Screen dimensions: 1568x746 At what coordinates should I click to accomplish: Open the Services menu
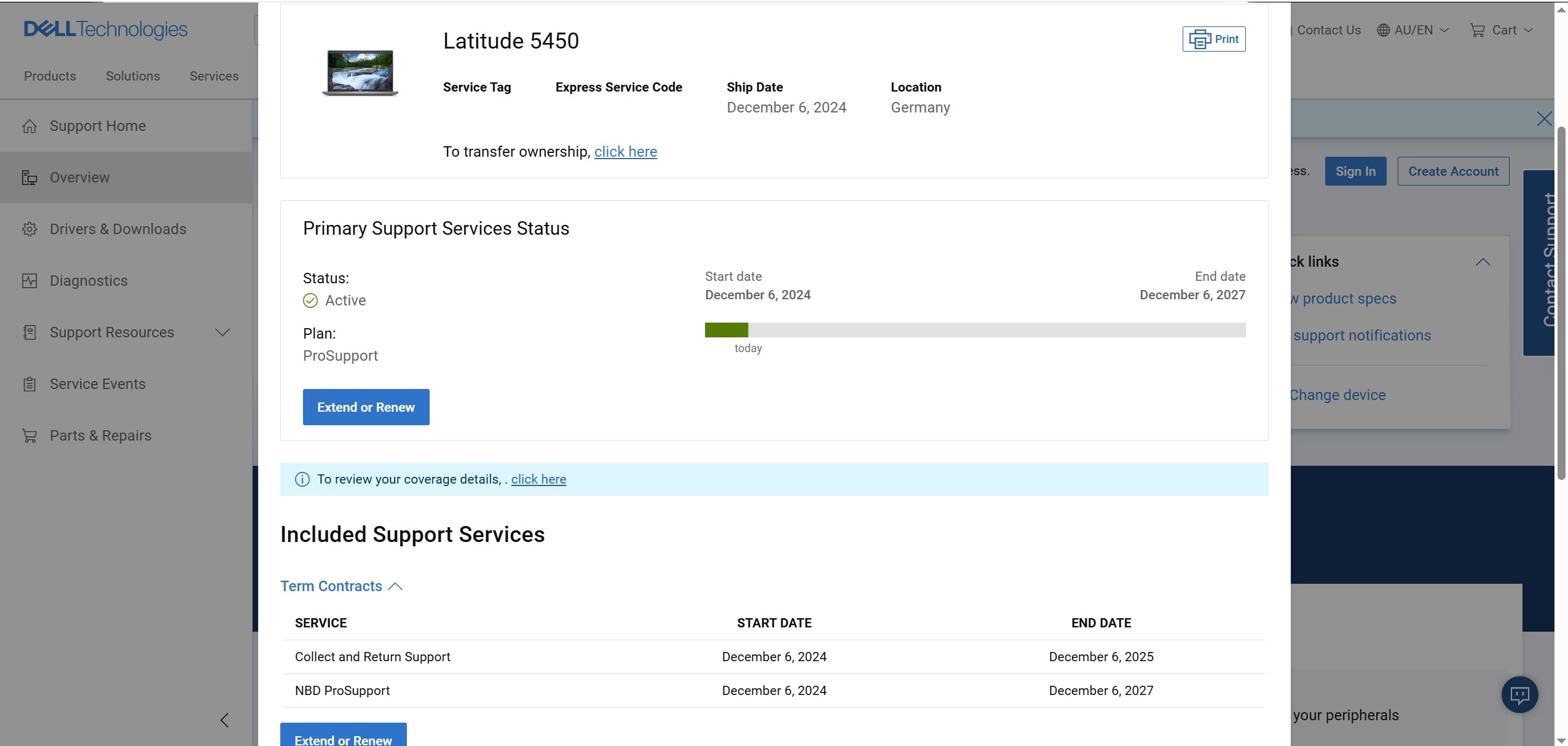(214, 76)
